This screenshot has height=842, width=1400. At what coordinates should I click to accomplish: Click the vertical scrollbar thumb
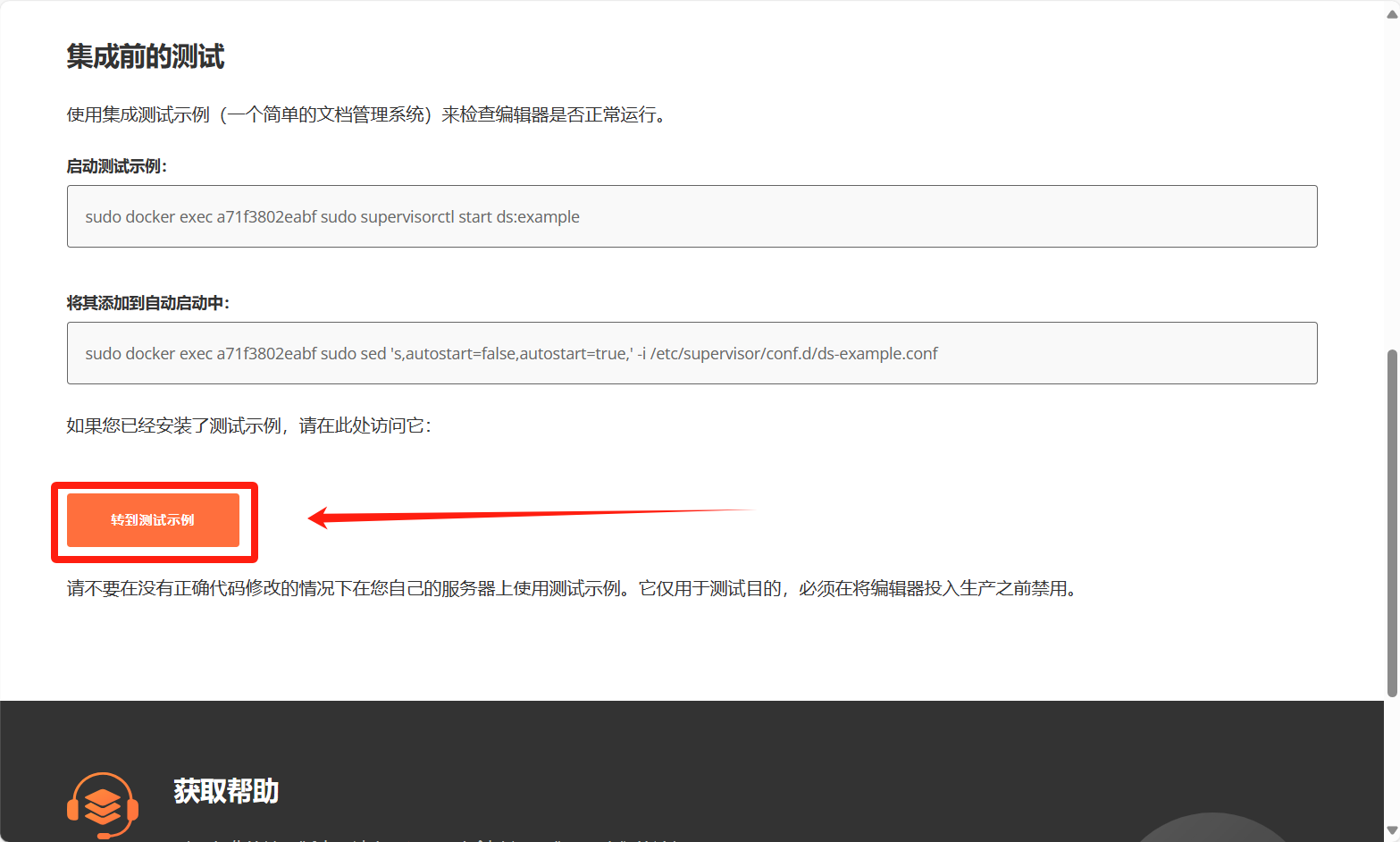pyautogui.click(x=1391, y=523)
